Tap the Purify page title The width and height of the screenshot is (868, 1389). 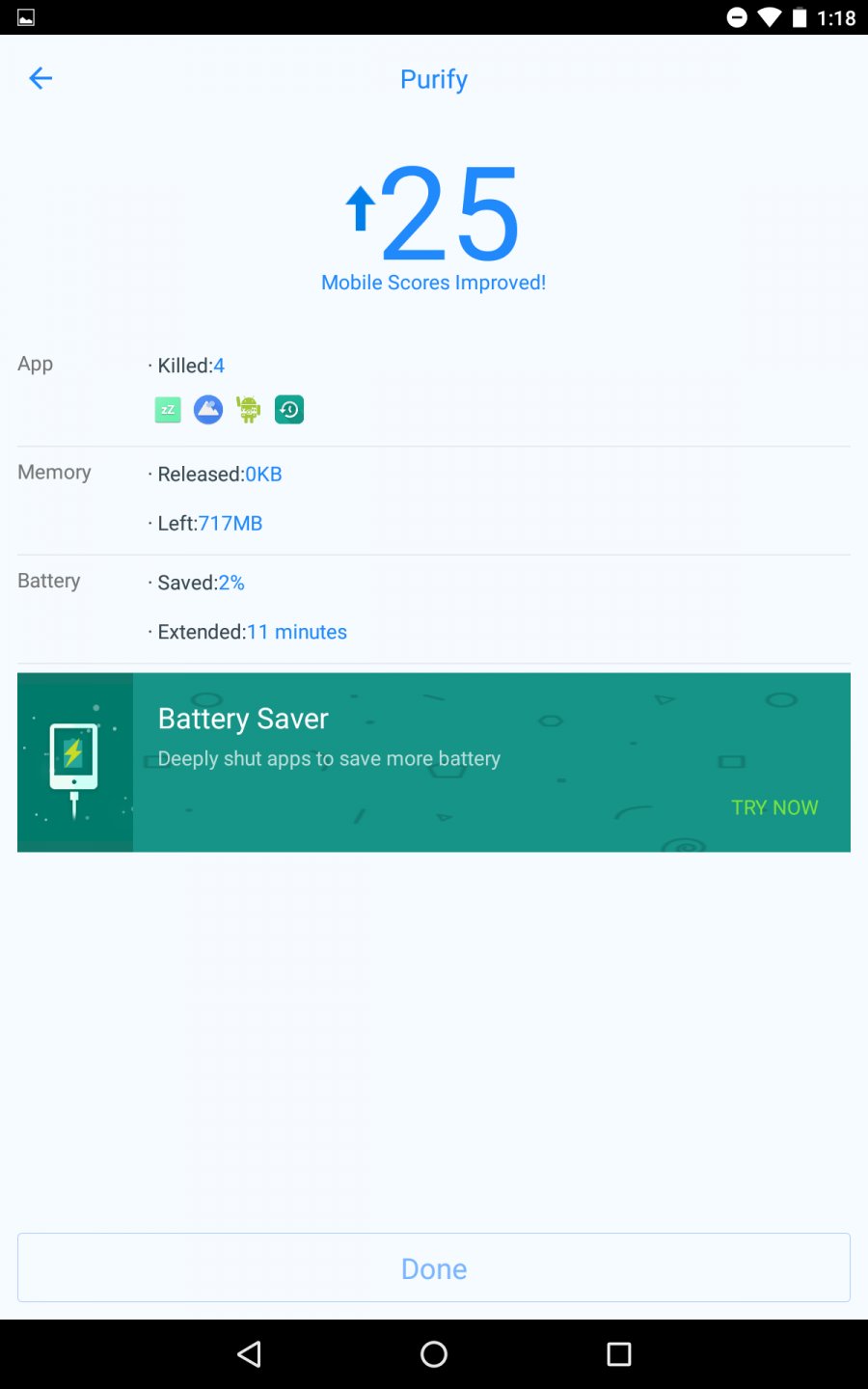434,79
